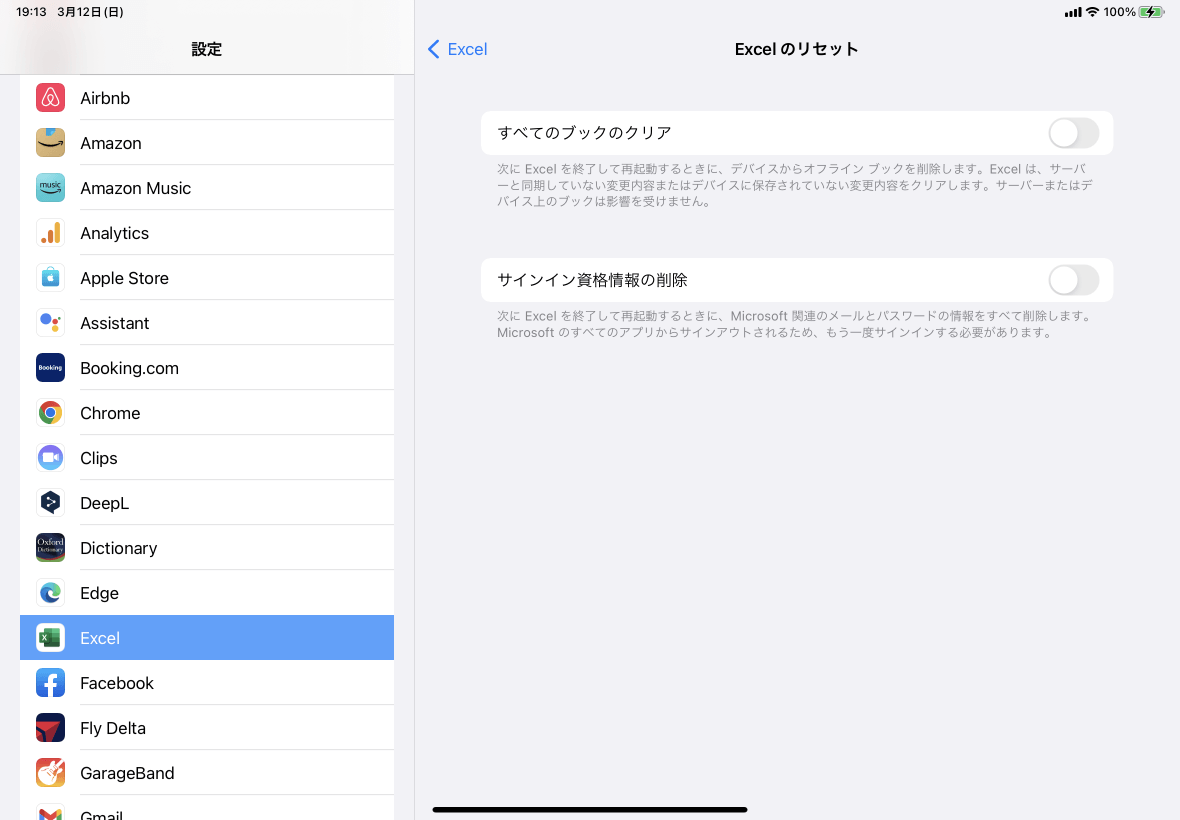Open Airbnb settings row
The image size is (1180, 820).
click(207, 98)
